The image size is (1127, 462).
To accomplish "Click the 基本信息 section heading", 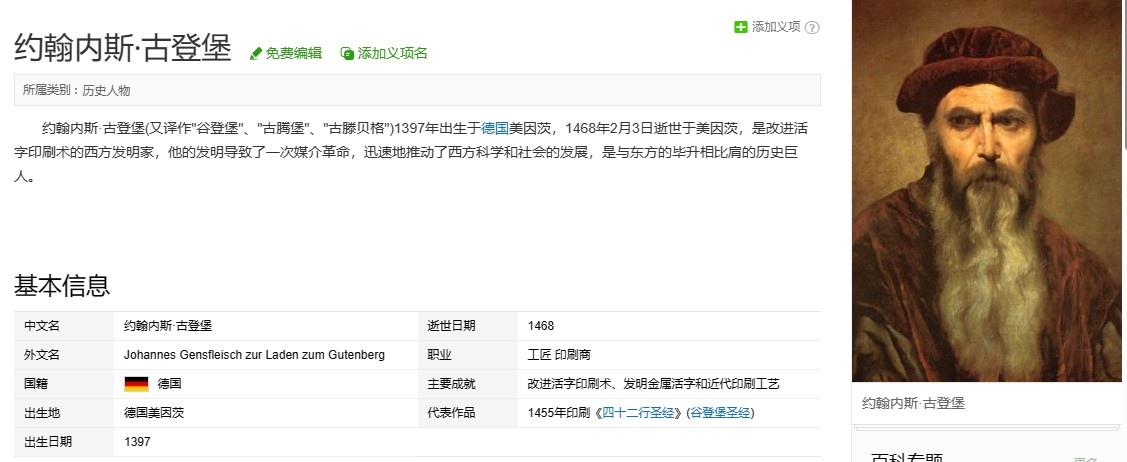I will 62,285.
